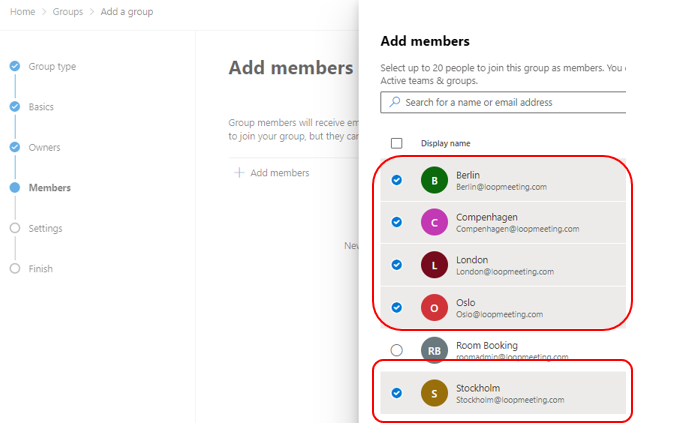Select the Room Booking checkbox
This screenshot has width=674, height=442.
point(397,350)
